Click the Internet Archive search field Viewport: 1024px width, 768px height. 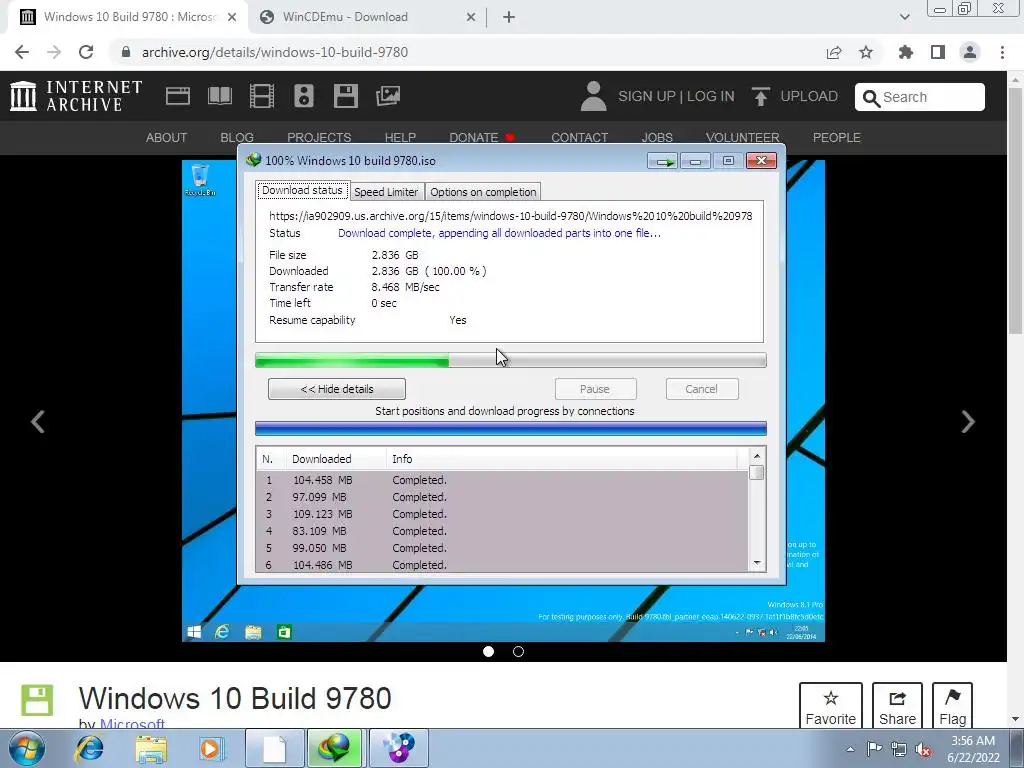click(x=920, y=97)
